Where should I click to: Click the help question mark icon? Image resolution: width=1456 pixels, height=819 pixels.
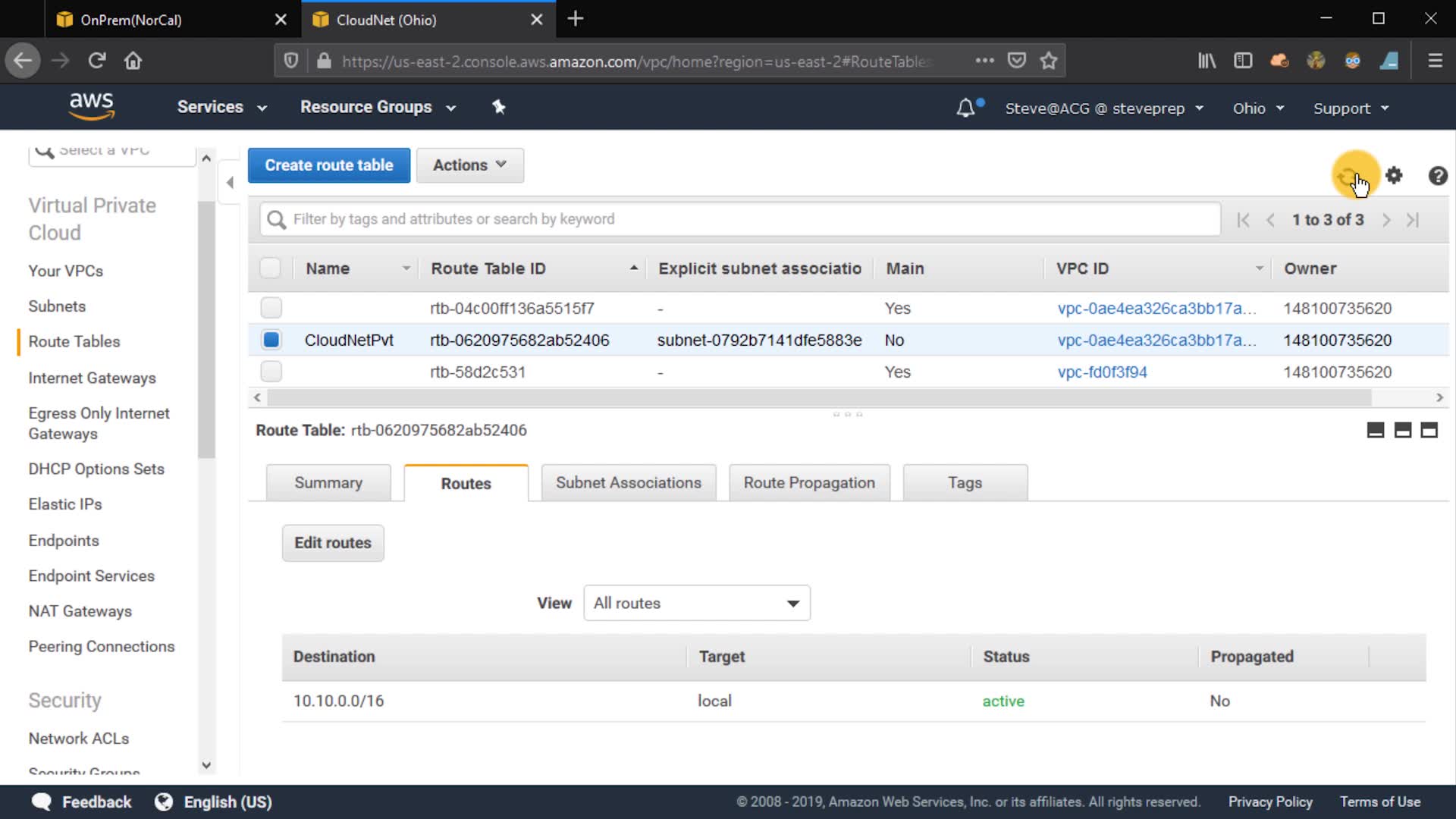(1437, 176)
